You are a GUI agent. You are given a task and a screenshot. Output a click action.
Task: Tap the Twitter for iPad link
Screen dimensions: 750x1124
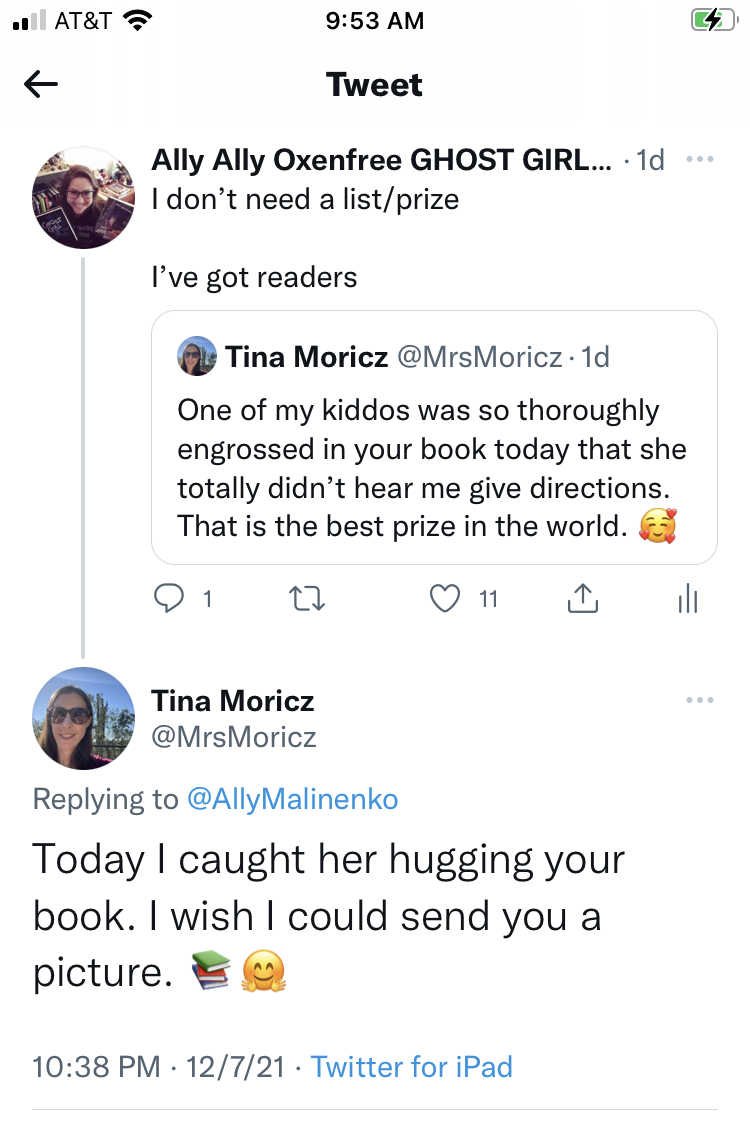pos(411,1066)
